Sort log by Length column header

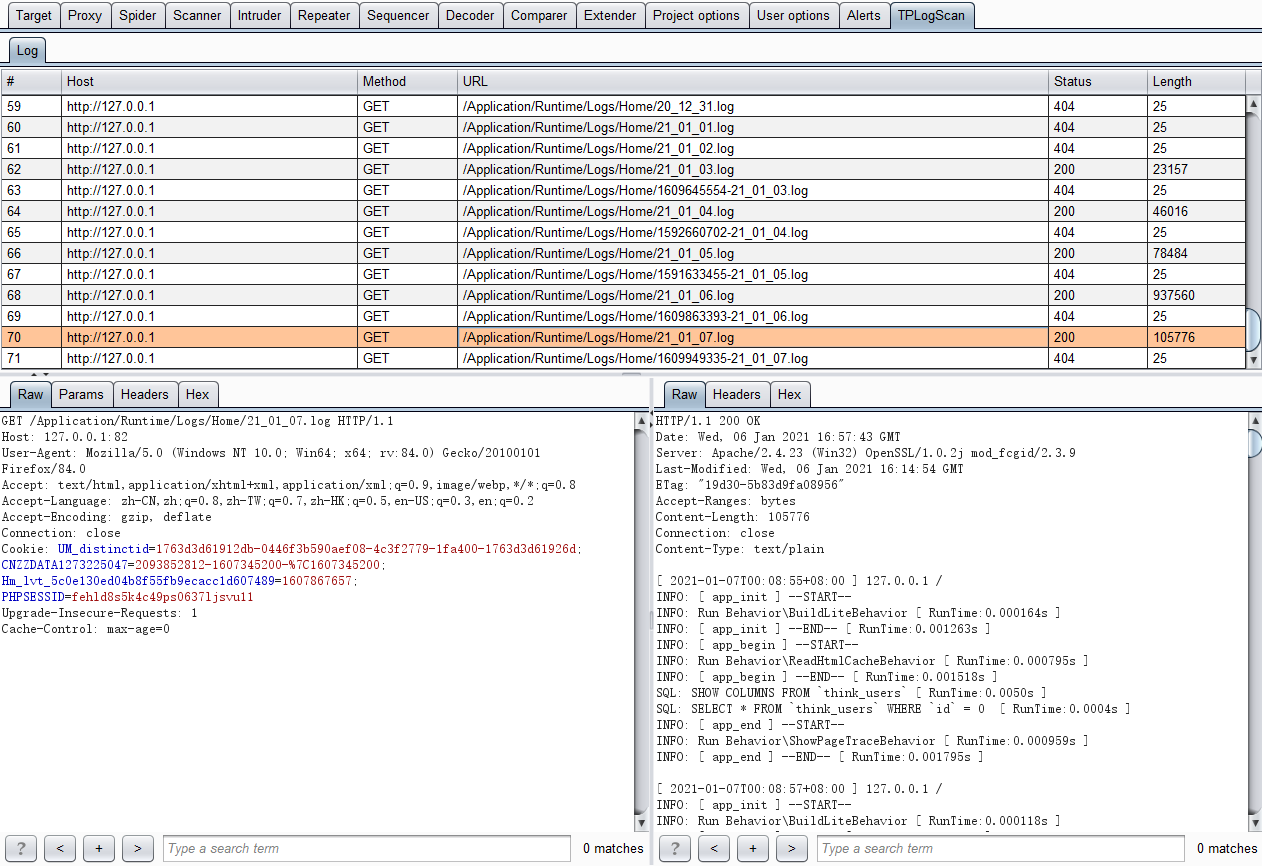click(1196, 81)
